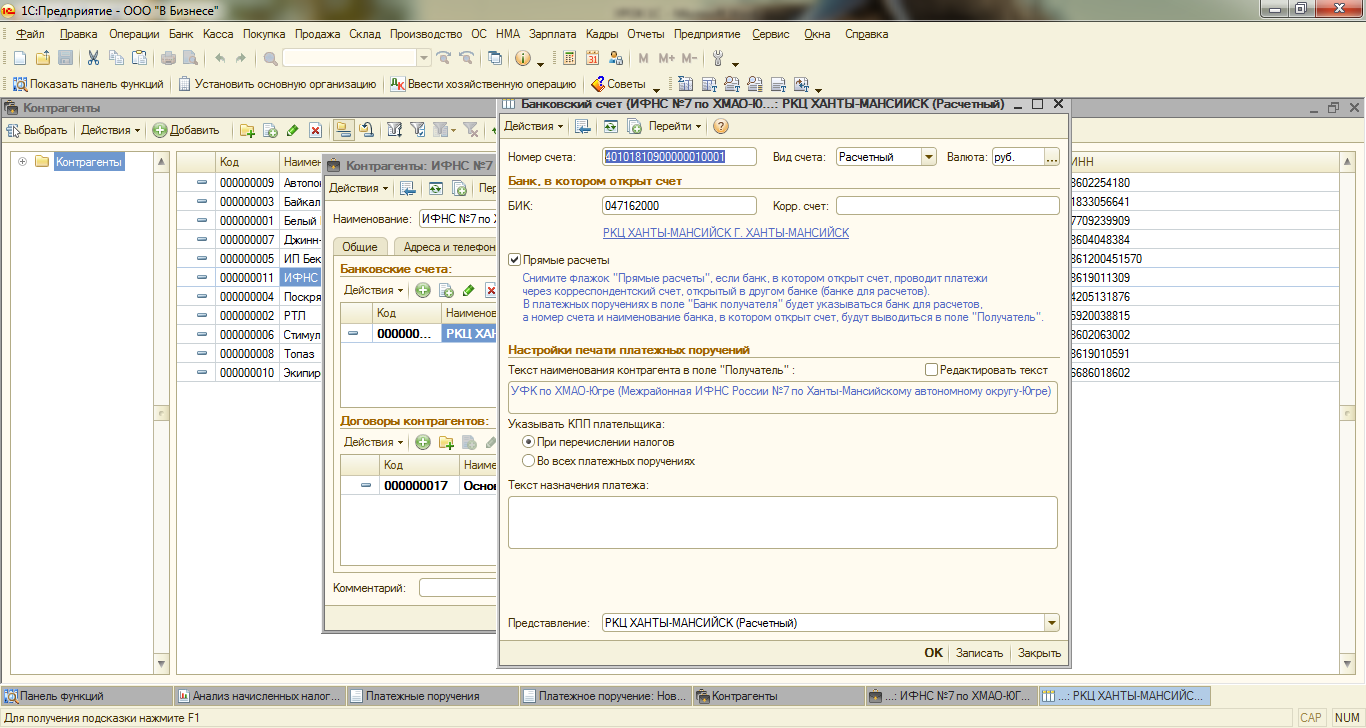Click the БИК input field
The image size is (1366, 728).
(x=680, y=205)
